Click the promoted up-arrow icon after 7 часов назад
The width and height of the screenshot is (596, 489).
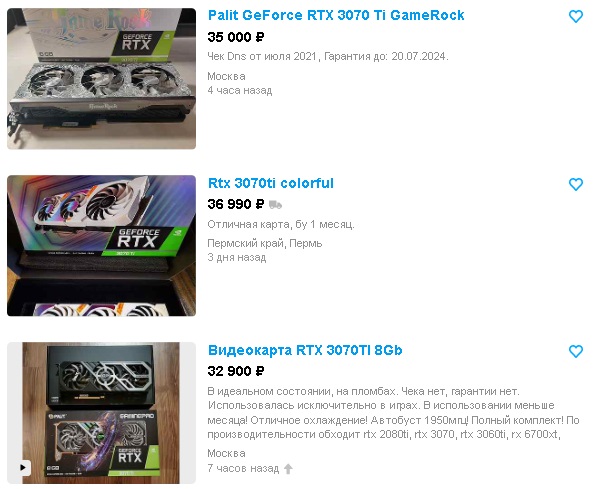point(288,468)
